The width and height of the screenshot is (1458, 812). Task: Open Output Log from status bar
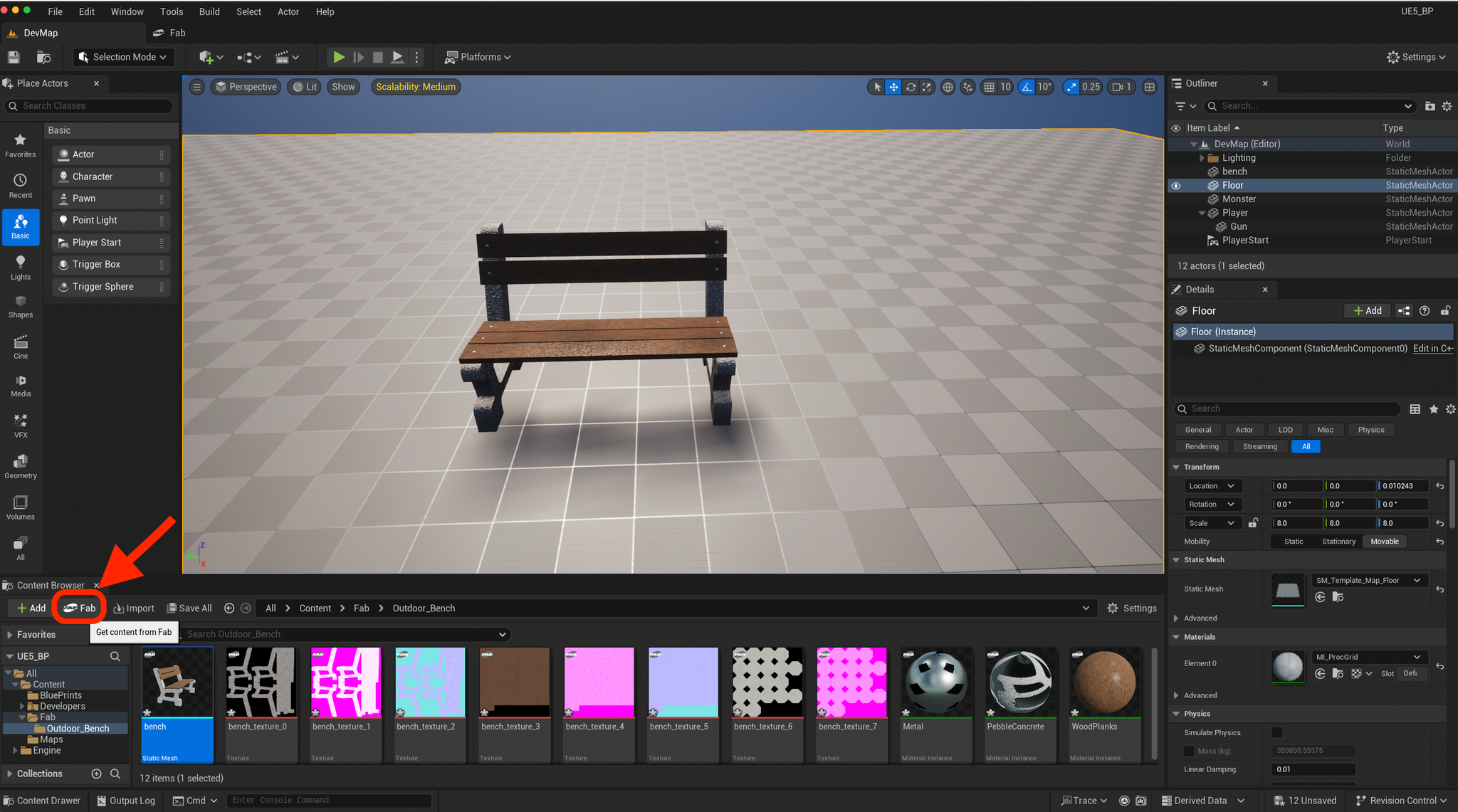click(126, 801)
